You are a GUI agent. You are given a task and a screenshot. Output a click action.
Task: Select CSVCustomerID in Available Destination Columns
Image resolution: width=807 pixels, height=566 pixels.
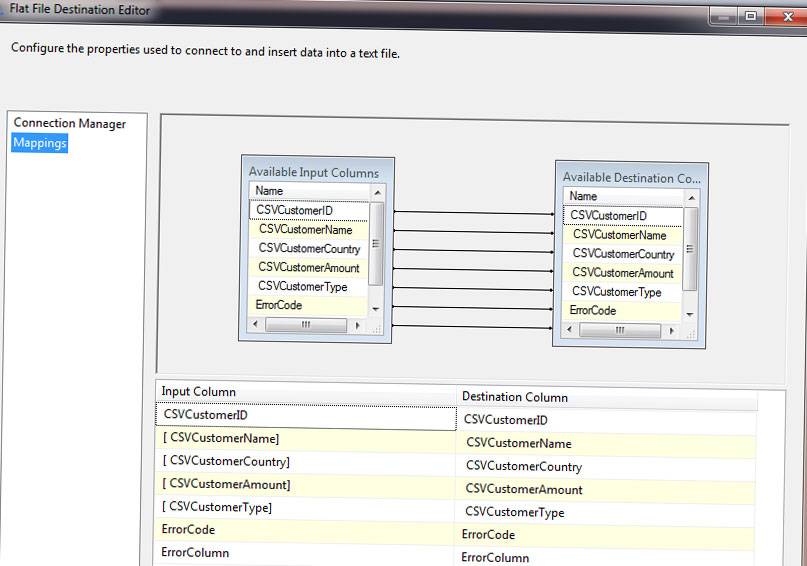(x=623, y=216)
